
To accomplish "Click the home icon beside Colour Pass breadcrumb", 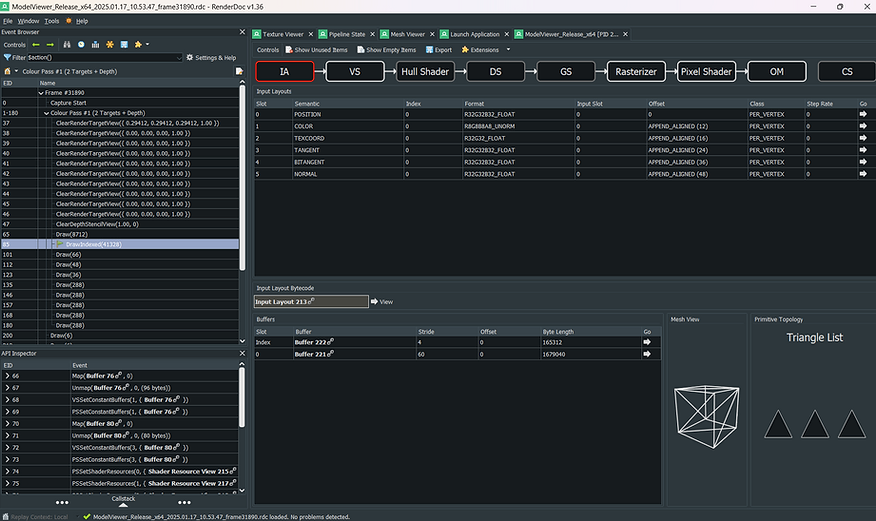I will point(7,71).
